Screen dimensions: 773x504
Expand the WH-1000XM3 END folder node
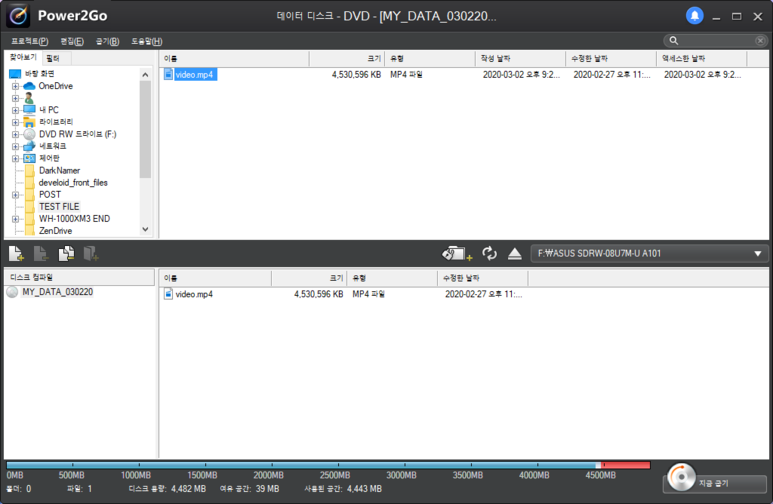point(15,219)
